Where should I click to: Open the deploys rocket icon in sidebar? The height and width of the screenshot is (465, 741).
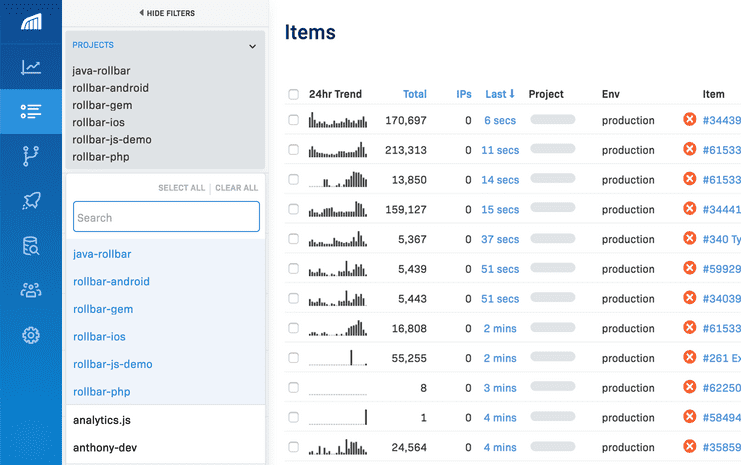tap(31, 201)
